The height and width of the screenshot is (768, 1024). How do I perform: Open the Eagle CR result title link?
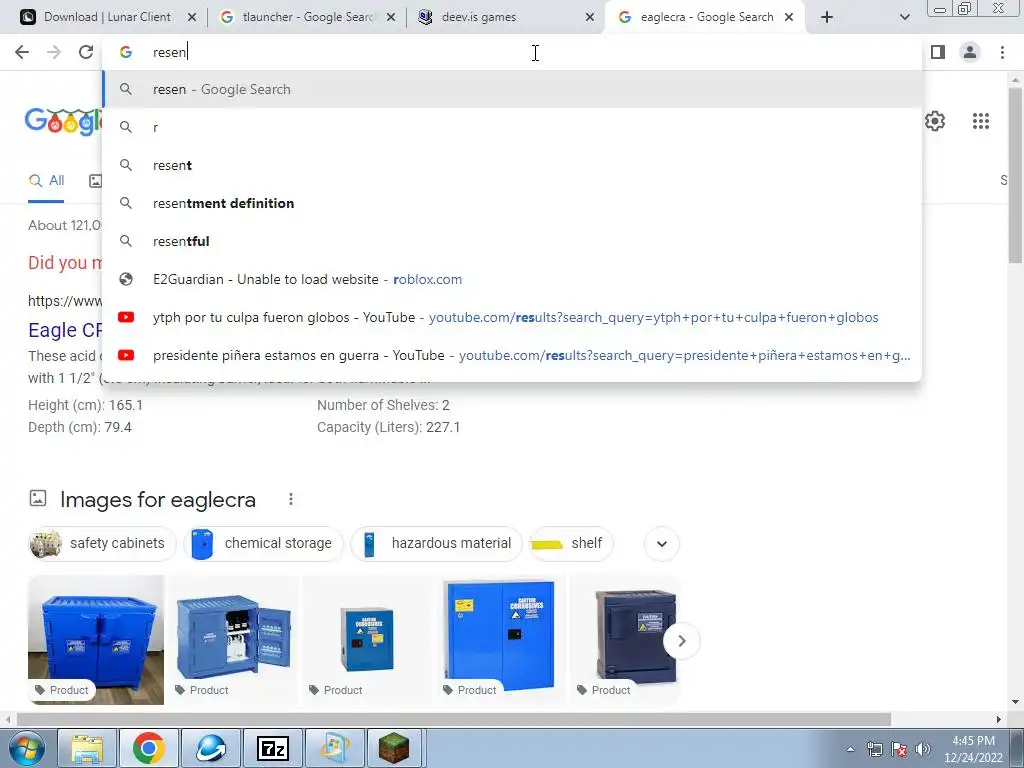[x=65, y=330]
